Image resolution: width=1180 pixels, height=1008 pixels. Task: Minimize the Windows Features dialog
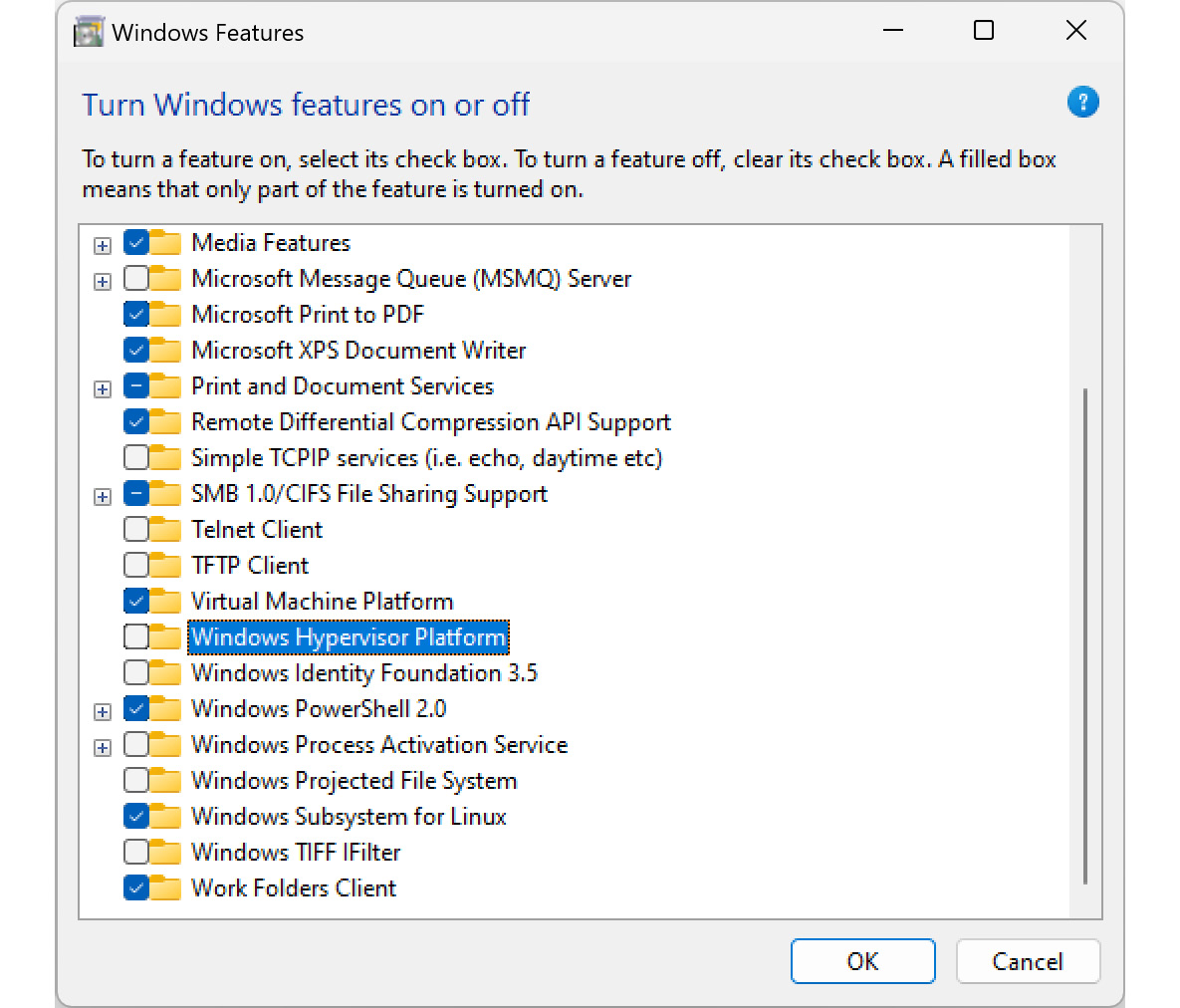893,31
